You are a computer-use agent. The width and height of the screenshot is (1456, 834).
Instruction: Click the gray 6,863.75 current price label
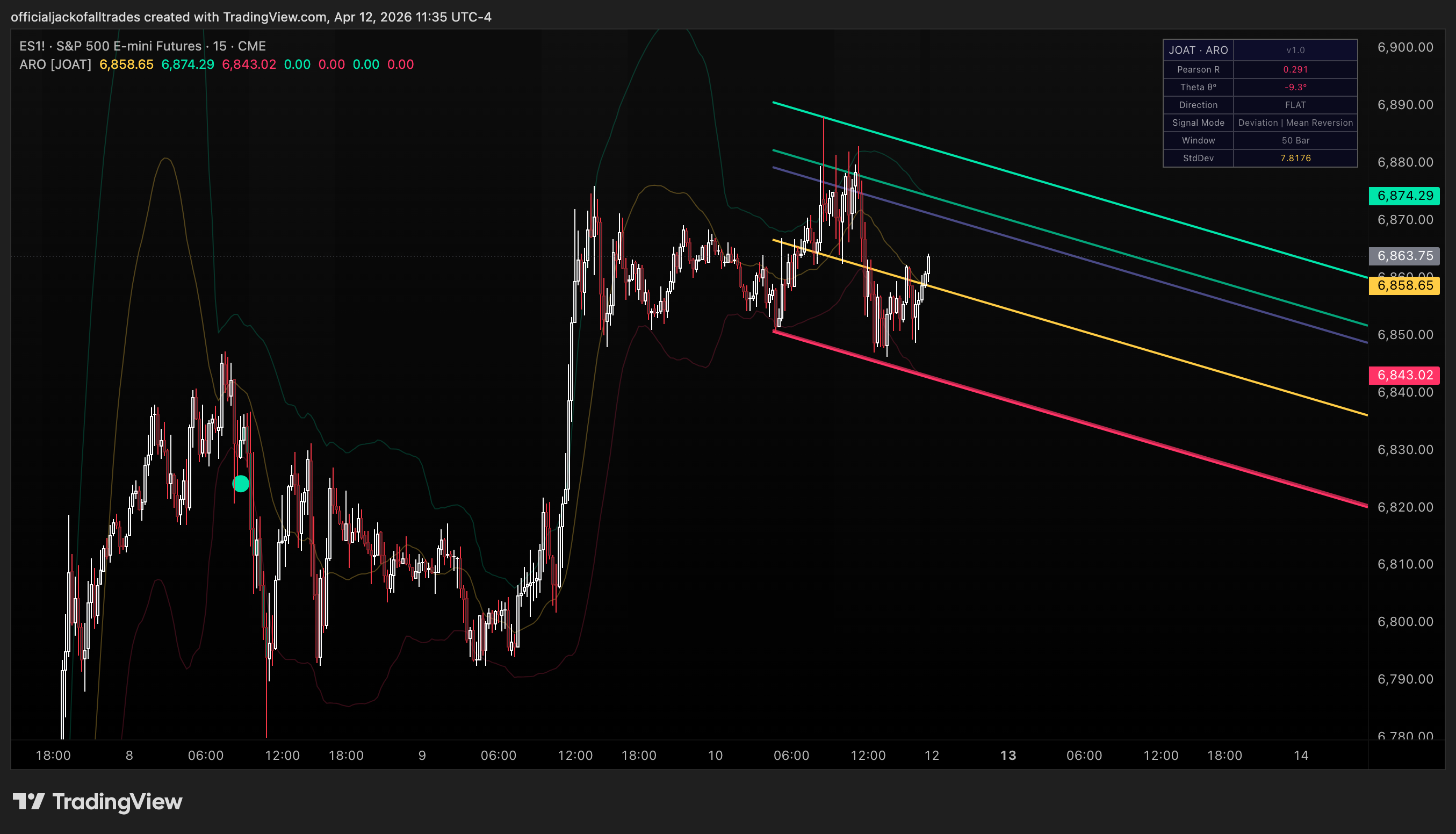1404,256
